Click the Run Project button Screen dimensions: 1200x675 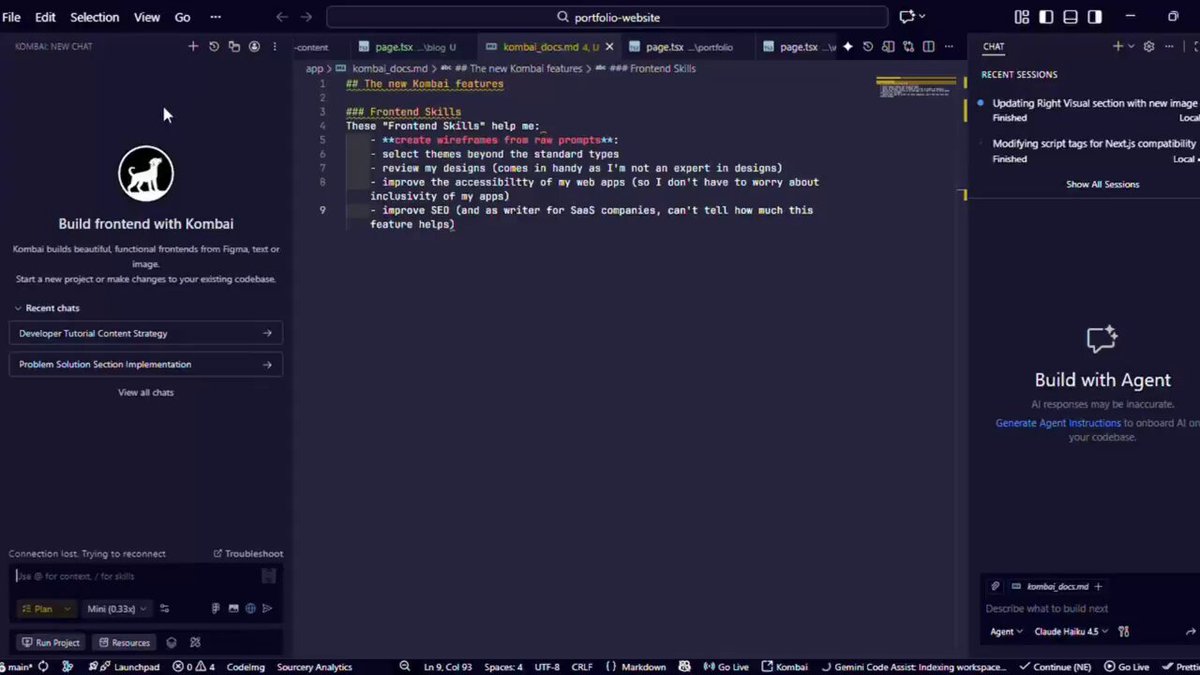tap(51, 642)
